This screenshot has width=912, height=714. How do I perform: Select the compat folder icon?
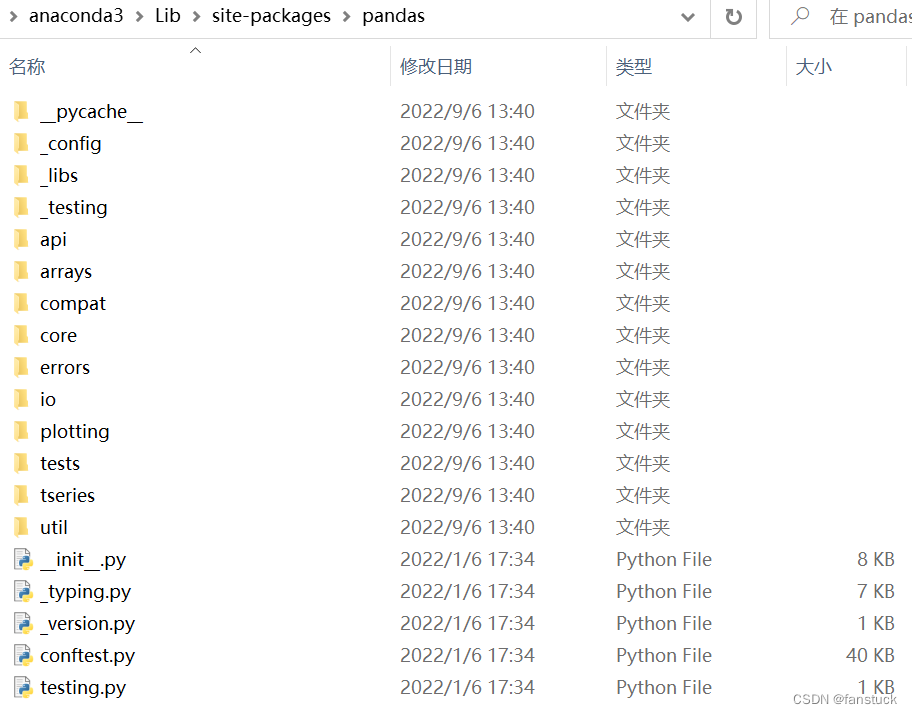(21, 302)
